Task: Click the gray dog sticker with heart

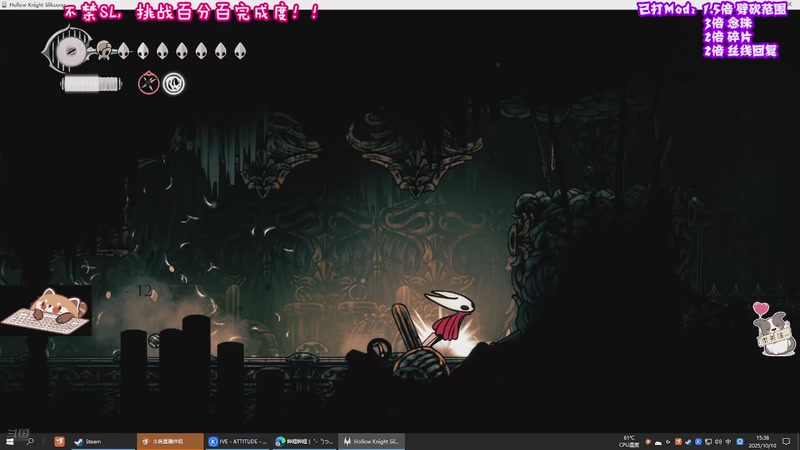Action: (774, 329)
